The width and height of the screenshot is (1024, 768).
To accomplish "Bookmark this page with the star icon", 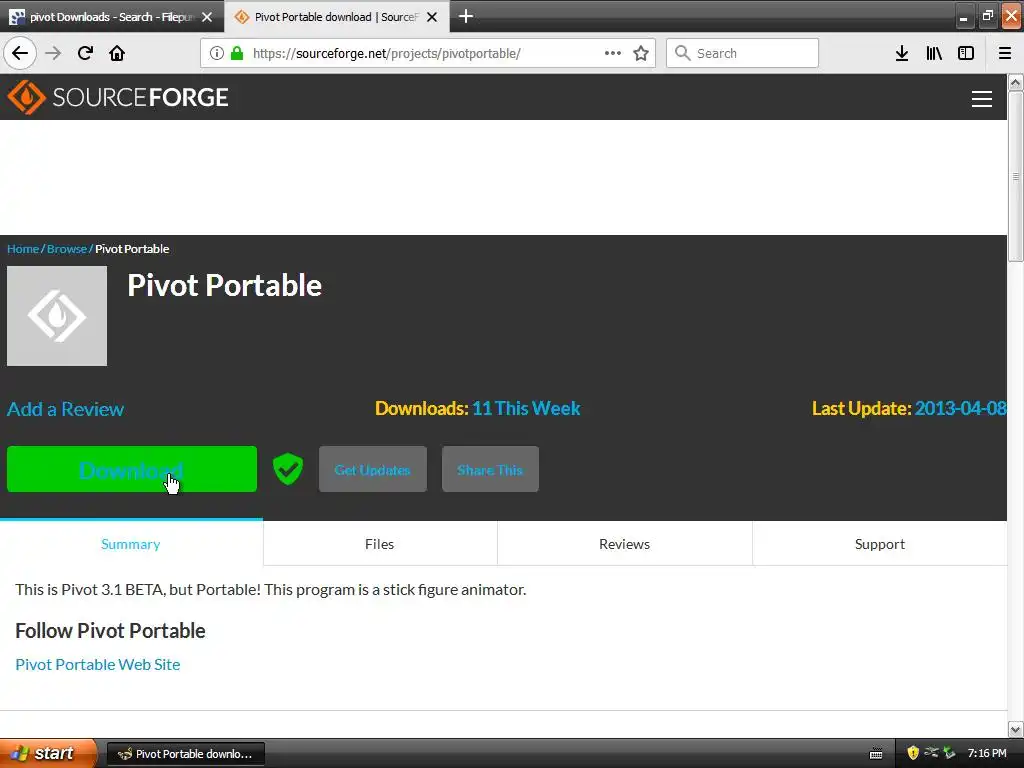I will tap(641, 53).
